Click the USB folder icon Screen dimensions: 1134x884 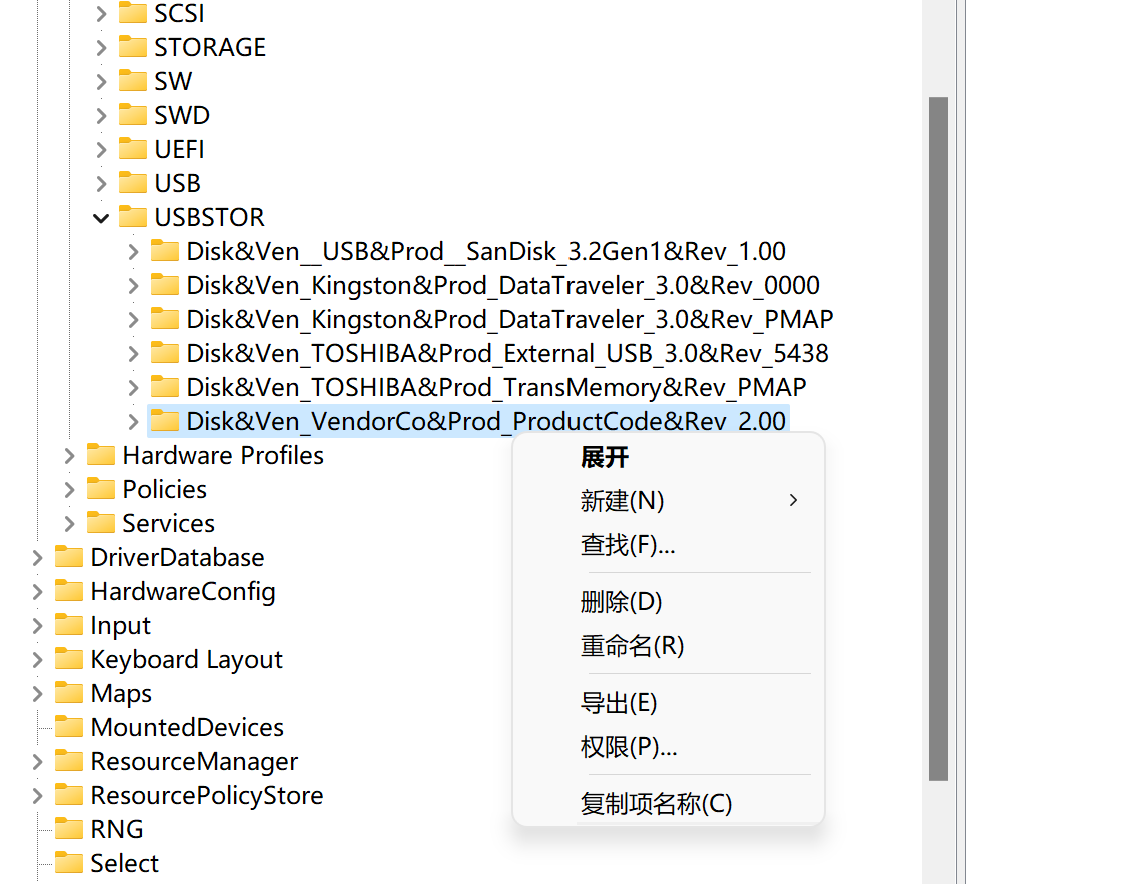point(133,183)
